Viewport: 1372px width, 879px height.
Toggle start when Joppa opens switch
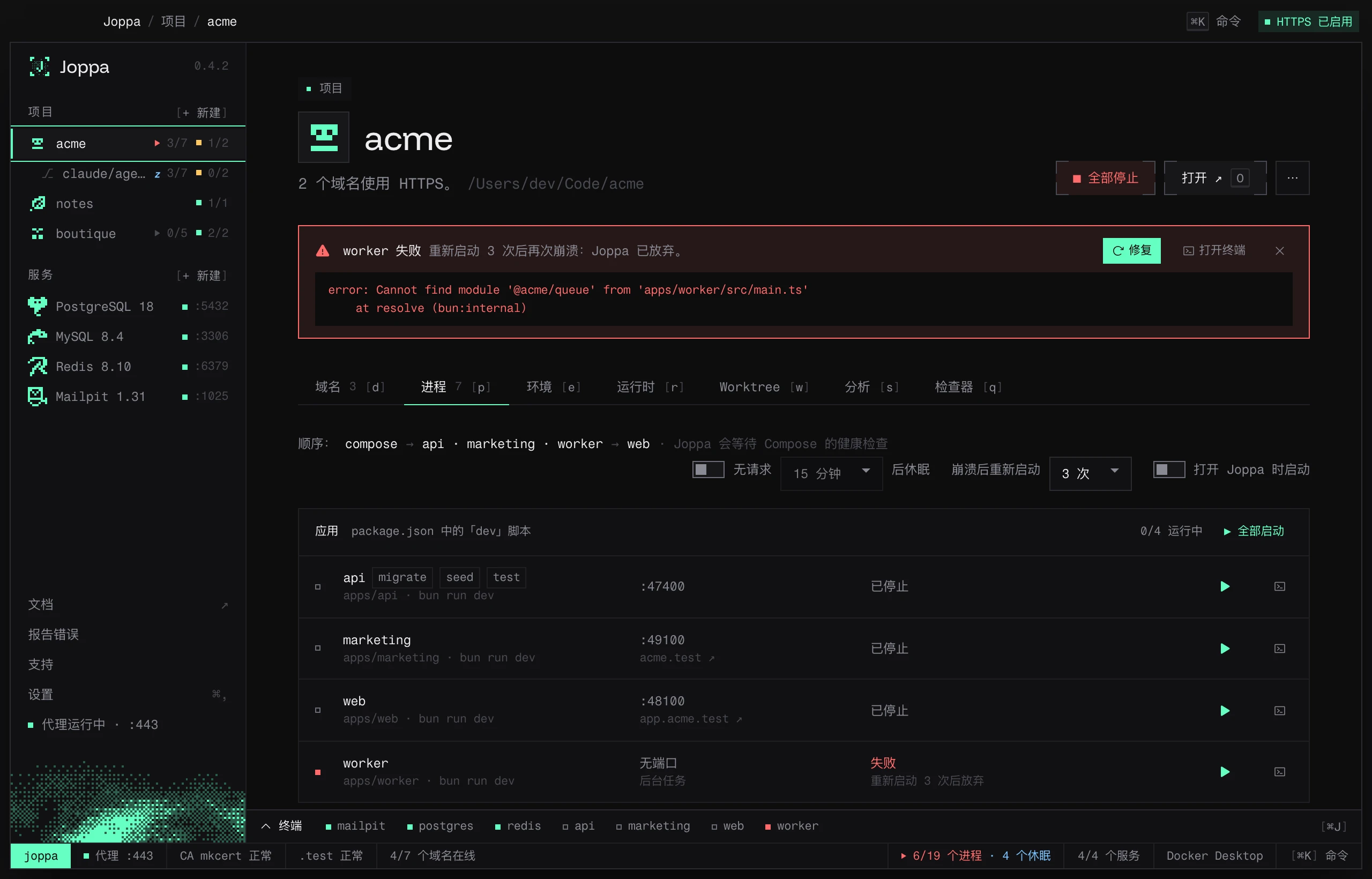pyautogui.click(x=1169, y=469)
